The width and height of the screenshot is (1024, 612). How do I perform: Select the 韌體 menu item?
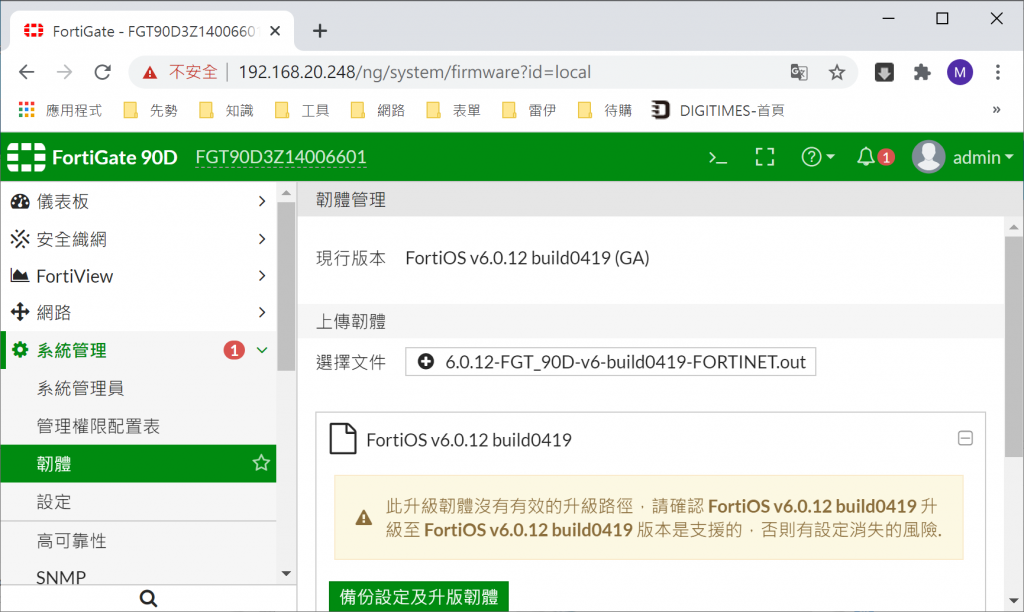pos(138,464)
